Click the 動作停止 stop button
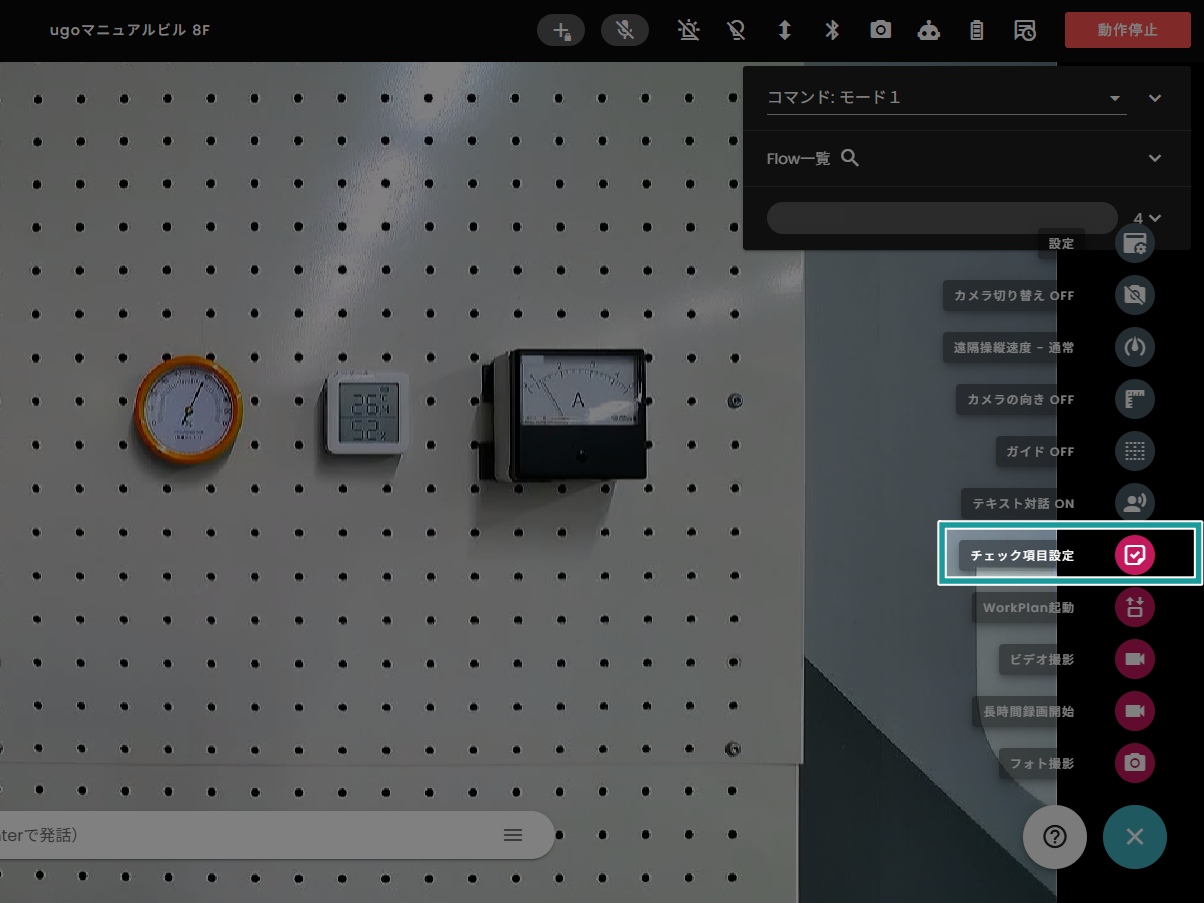This screenshot has width=1204, height=903. pyautogui.click(x=1127, y=30)
